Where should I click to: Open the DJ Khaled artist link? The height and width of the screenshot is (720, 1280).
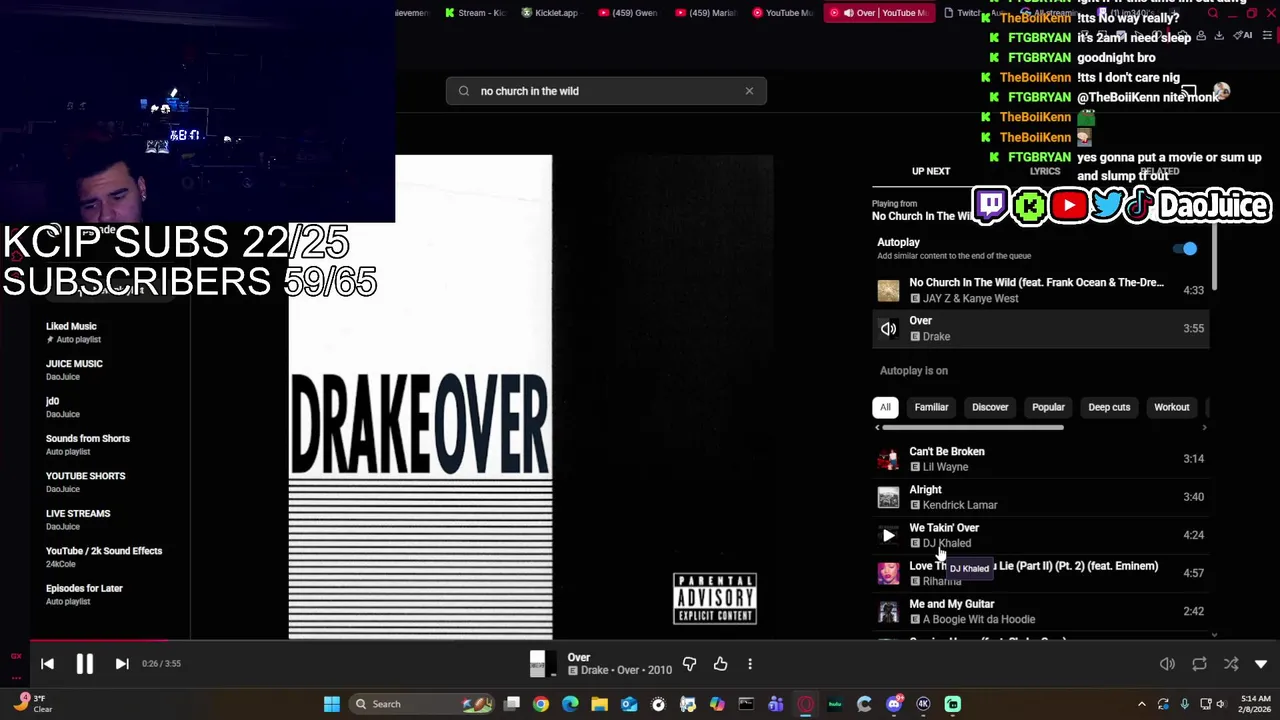point(946,543)
